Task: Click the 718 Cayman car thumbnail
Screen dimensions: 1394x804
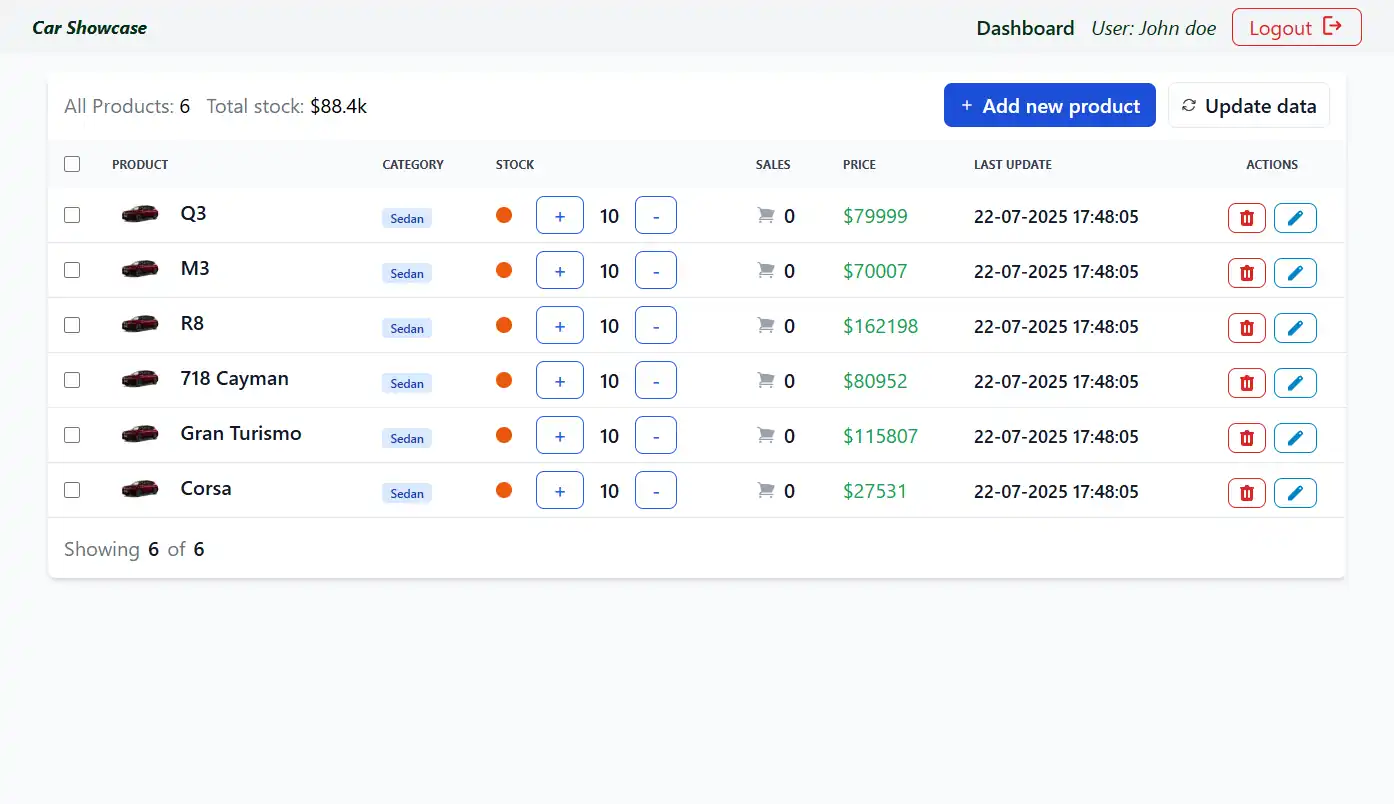Action: (x=139, y=378)
